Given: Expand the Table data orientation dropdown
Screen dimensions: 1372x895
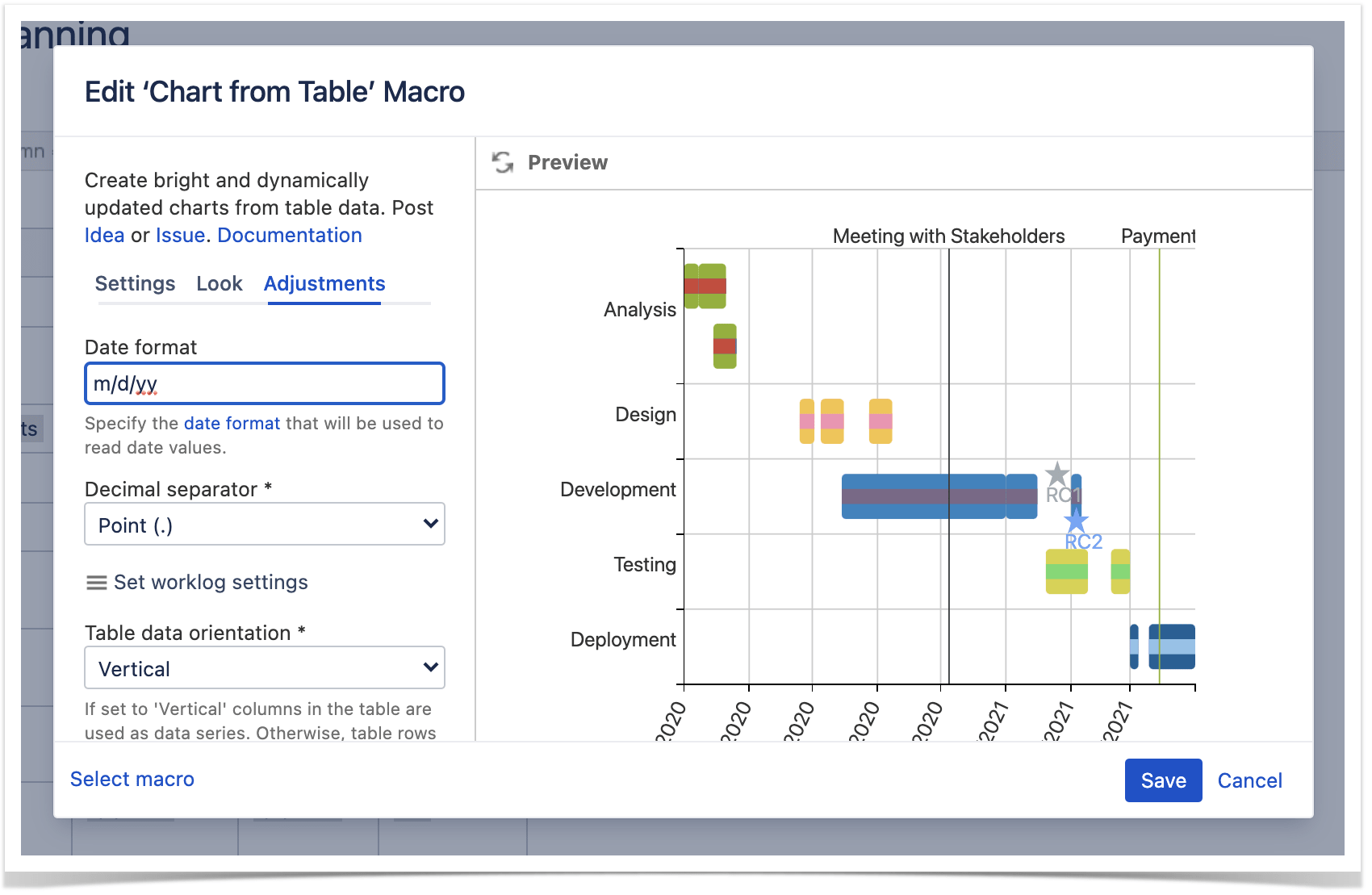Looking at the screenshot, I should click(x=265, y=668).
